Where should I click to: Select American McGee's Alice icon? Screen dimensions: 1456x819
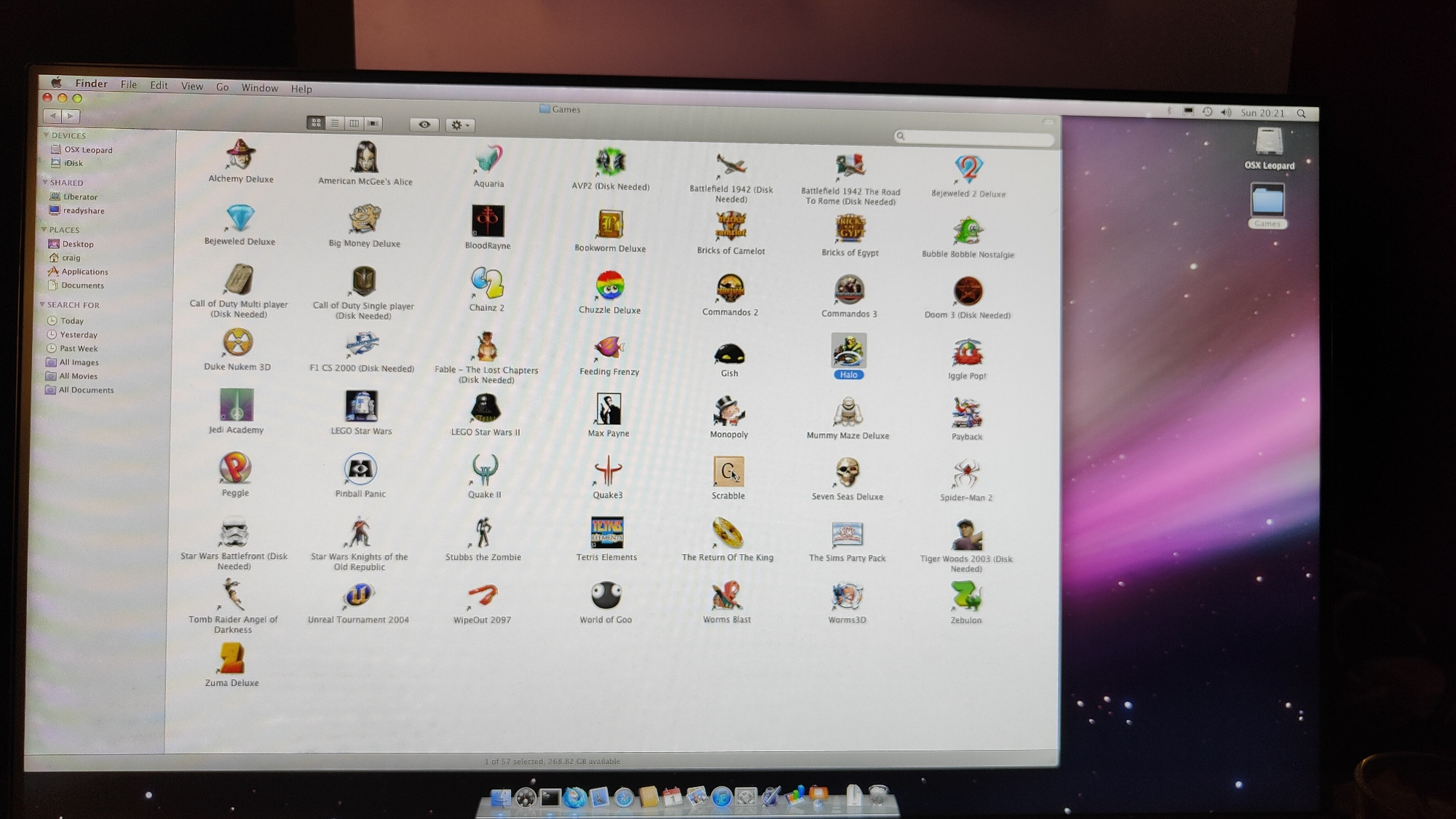tap(365, 157)
